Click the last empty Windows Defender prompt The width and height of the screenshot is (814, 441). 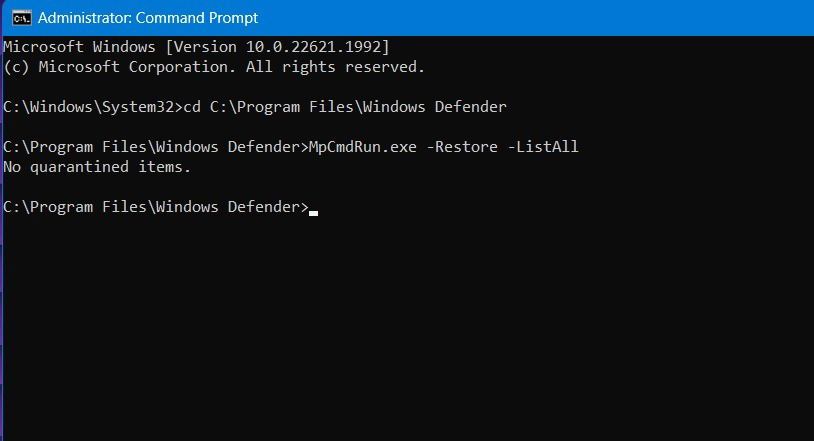pos(156,207)
